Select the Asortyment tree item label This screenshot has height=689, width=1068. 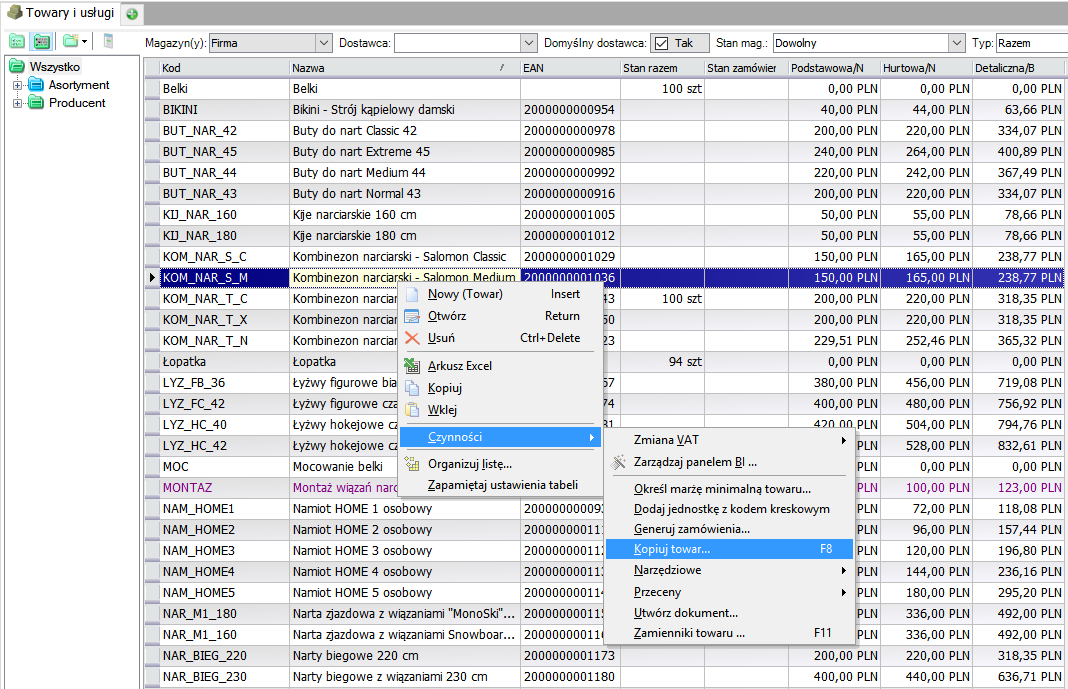point(79,85)
